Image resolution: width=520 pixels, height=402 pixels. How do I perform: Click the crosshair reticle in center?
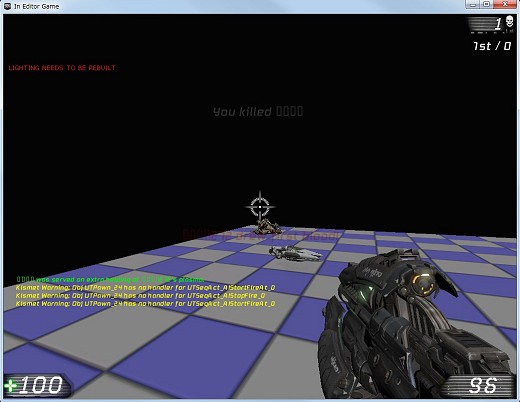(x=260, y=207)
